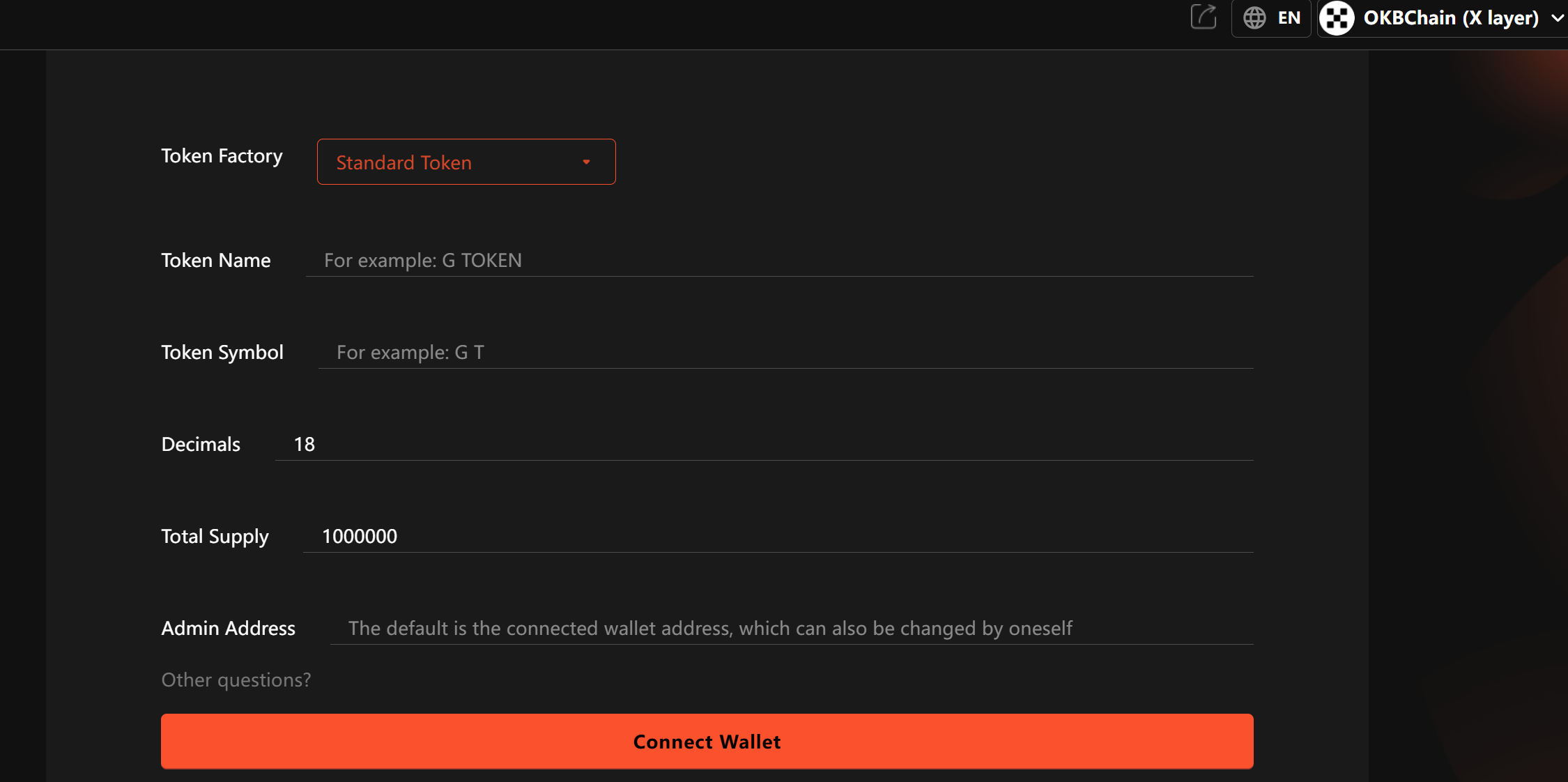Expand the network selector chevron
The height and width of the screenshot is (782, 1568).
(x=1558, y=18)
